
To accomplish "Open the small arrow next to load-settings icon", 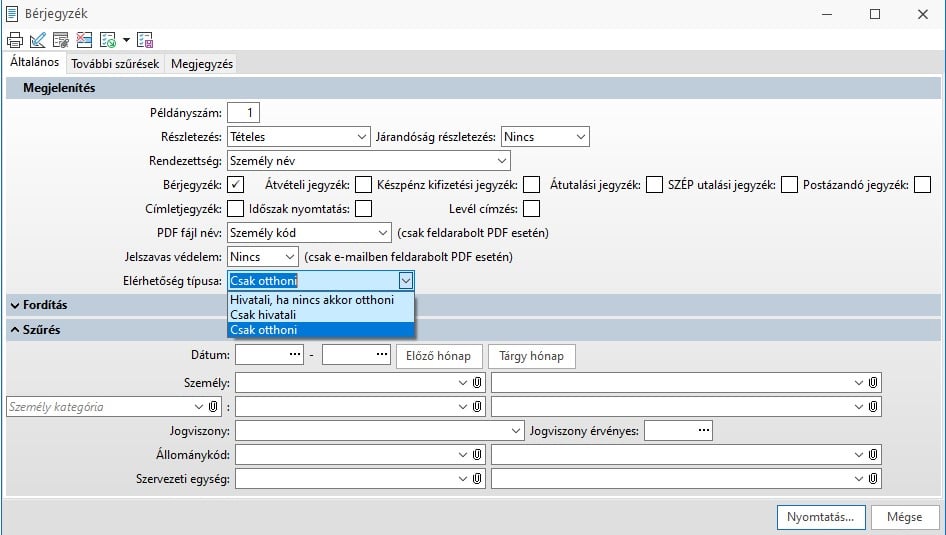I will pyautogui.click(x=126, y=41).
